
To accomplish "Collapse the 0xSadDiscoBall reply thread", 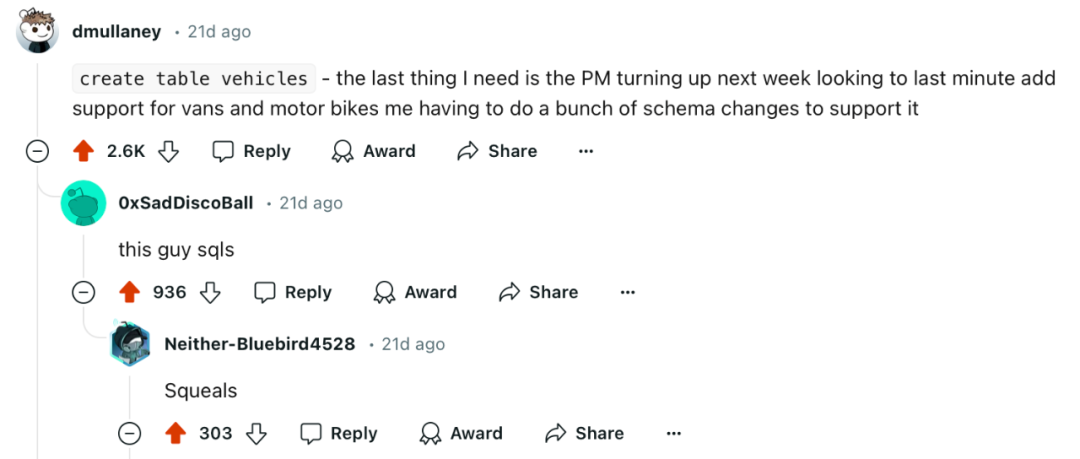I will click(x=83, y=293).
